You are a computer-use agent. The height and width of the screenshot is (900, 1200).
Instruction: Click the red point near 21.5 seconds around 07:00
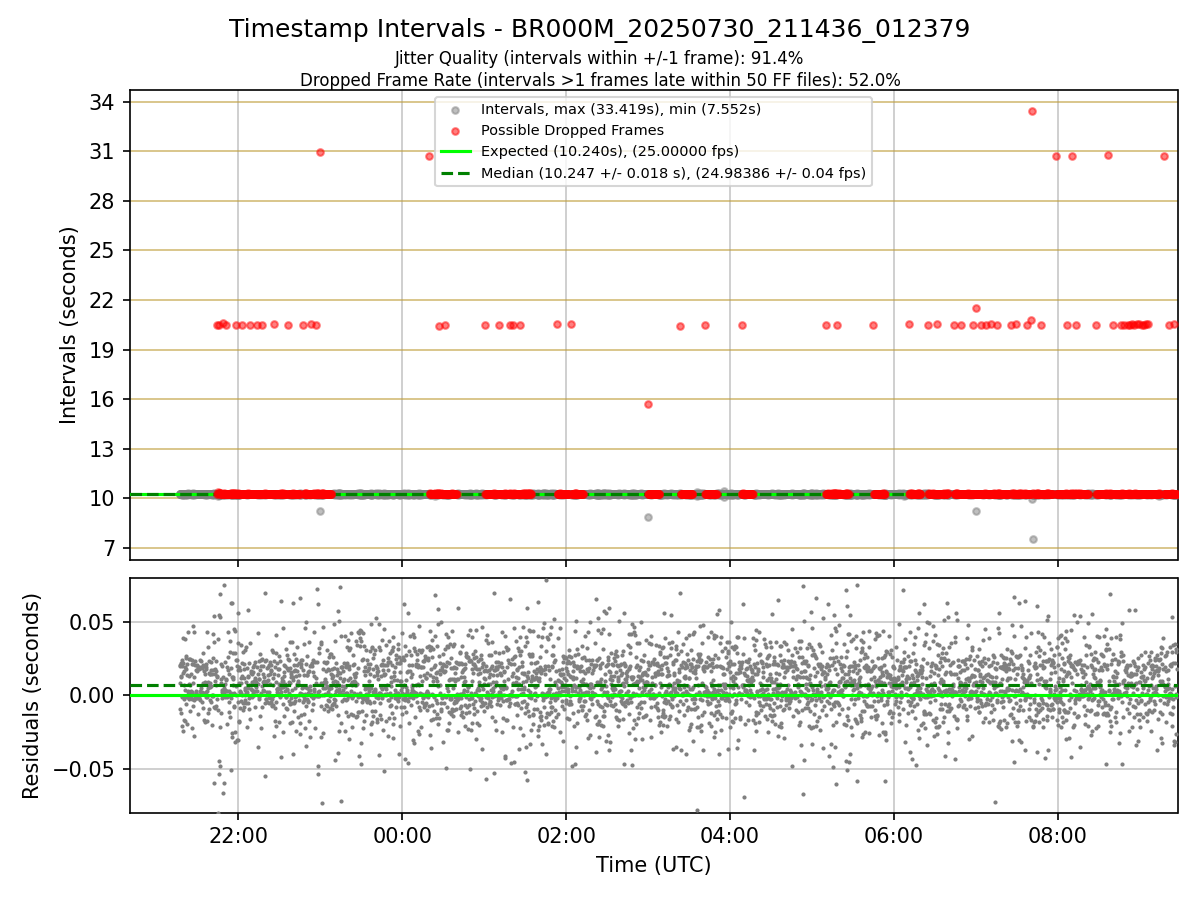pos(976,308)
